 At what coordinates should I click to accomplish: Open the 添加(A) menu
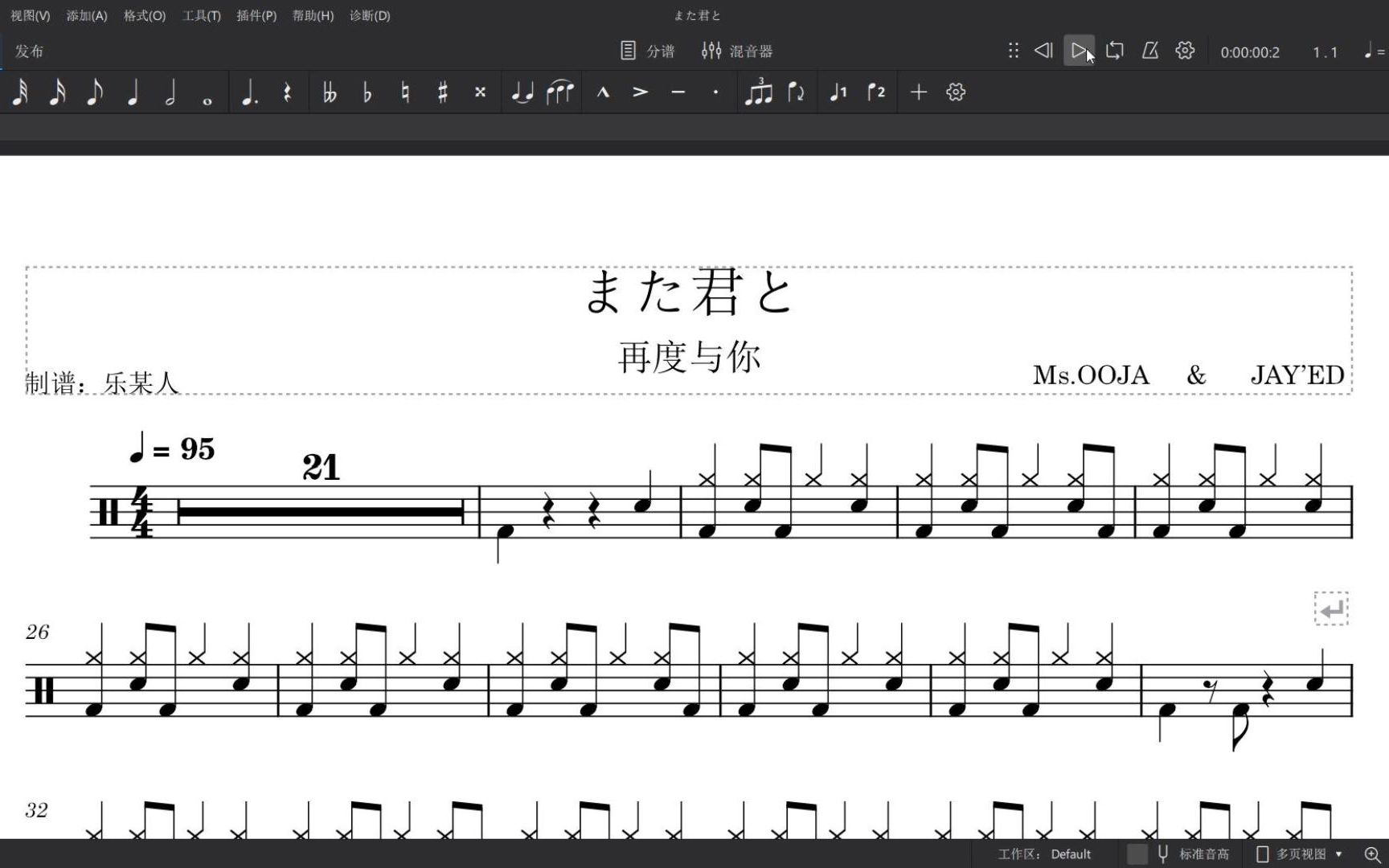pyautogui.click(x=87, y=15)
